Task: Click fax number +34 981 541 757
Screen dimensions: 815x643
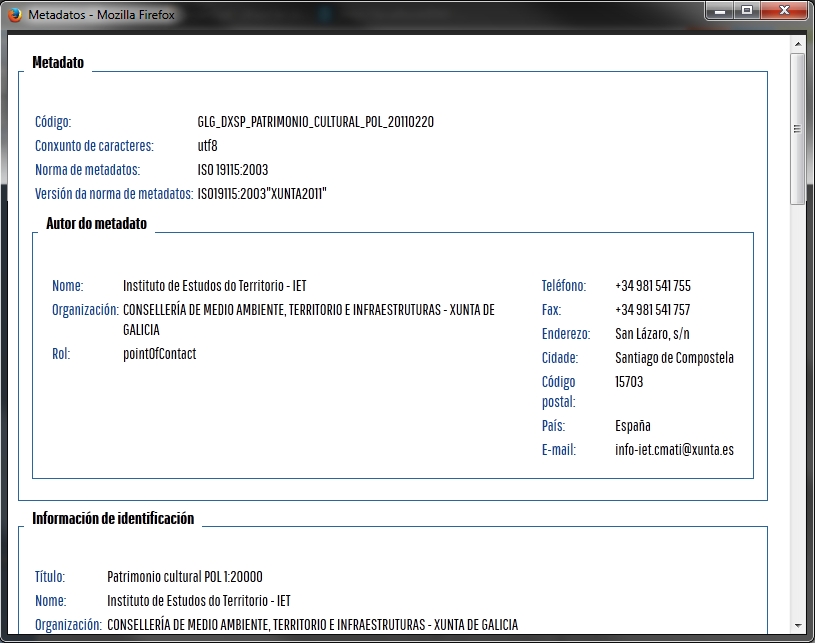Action: pos(652,309)
